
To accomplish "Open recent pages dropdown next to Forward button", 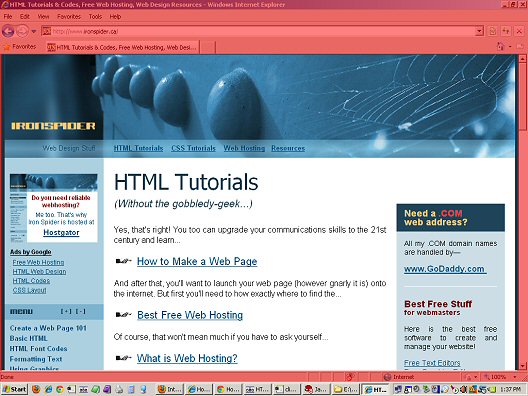I will [34, 32].
